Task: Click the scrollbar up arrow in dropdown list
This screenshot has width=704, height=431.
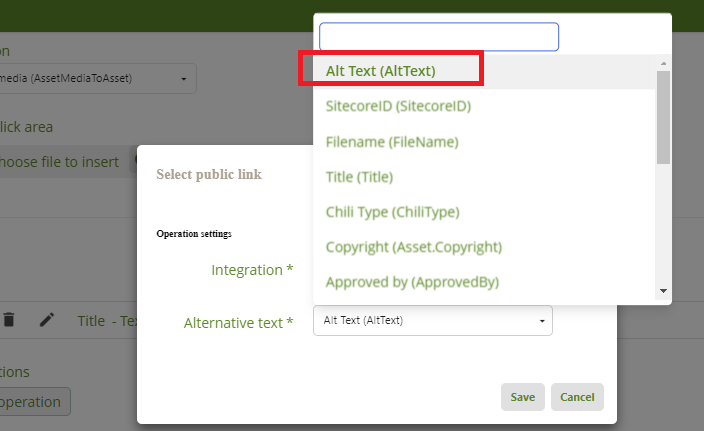Action: [x=662, y=64]
